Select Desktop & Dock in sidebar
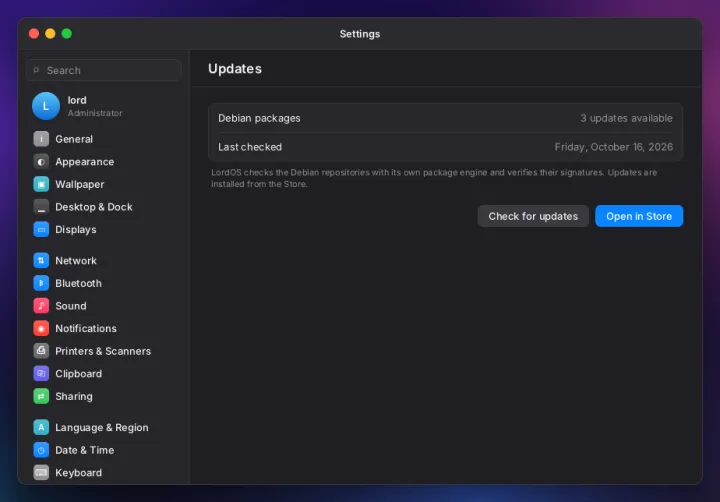This screenshot has height=502, width=720. coord(94,207)
